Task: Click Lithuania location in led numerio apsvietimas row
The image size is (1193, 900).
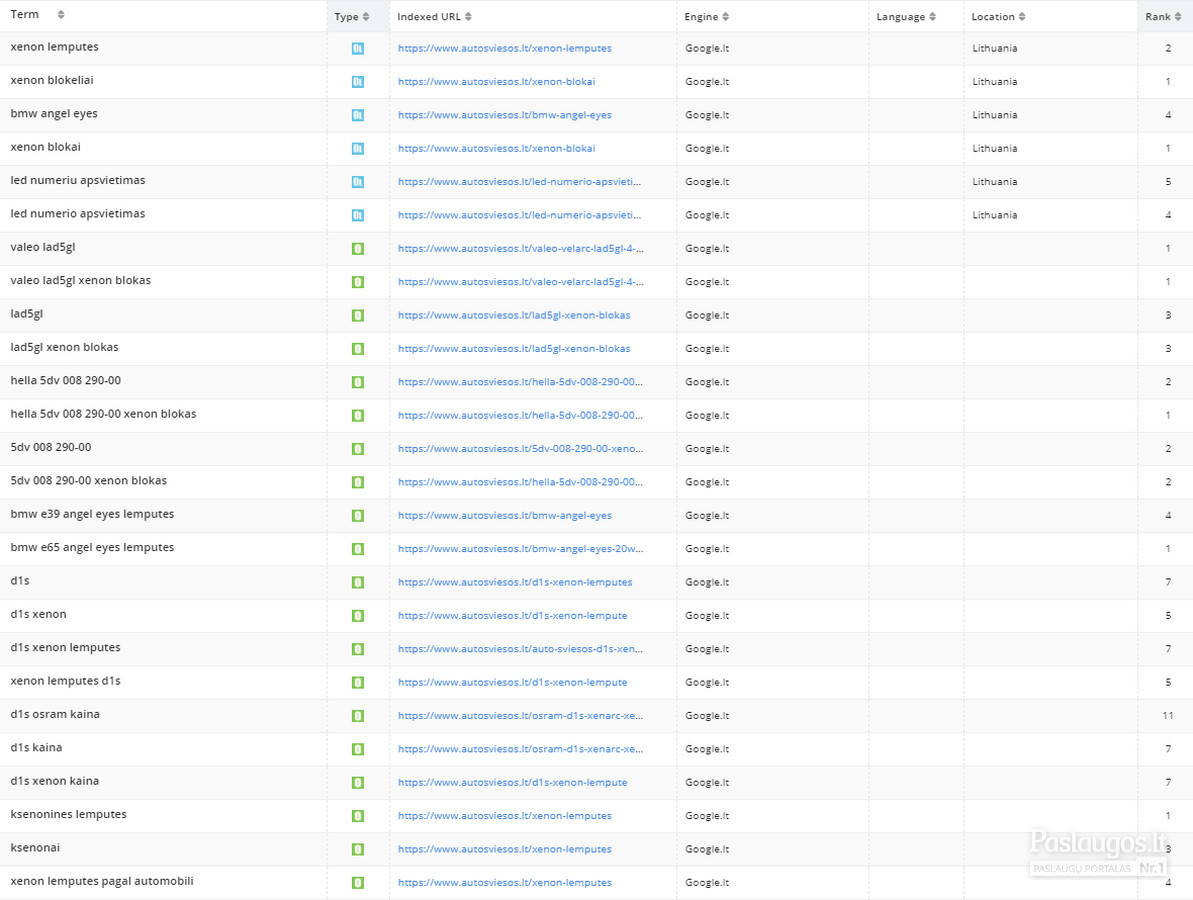Action: coord(994,215)
